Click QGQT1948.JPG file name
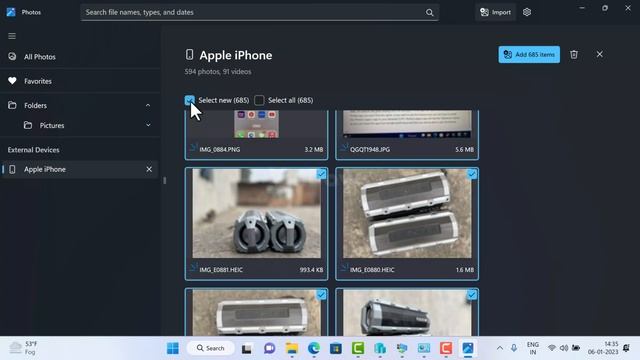The width and height of the screenshot is (640, 360). pos(370,149)
